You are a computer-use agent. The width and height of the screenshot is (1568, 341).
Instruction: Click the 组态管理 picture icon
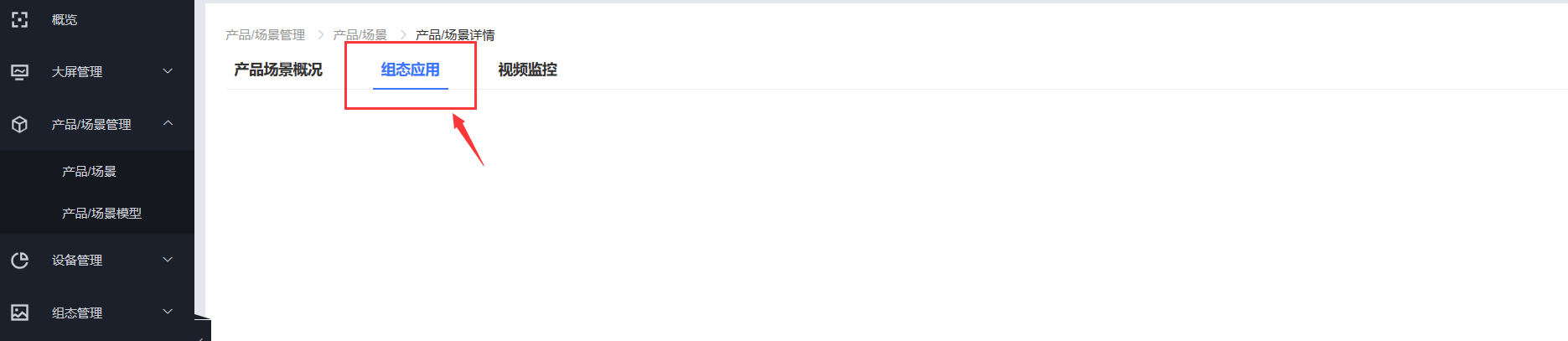coord(20,313)
